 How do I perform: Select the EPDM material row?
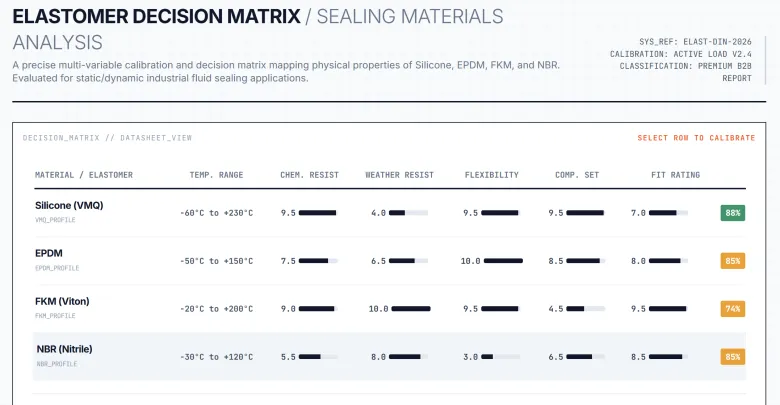pos(390,261)
